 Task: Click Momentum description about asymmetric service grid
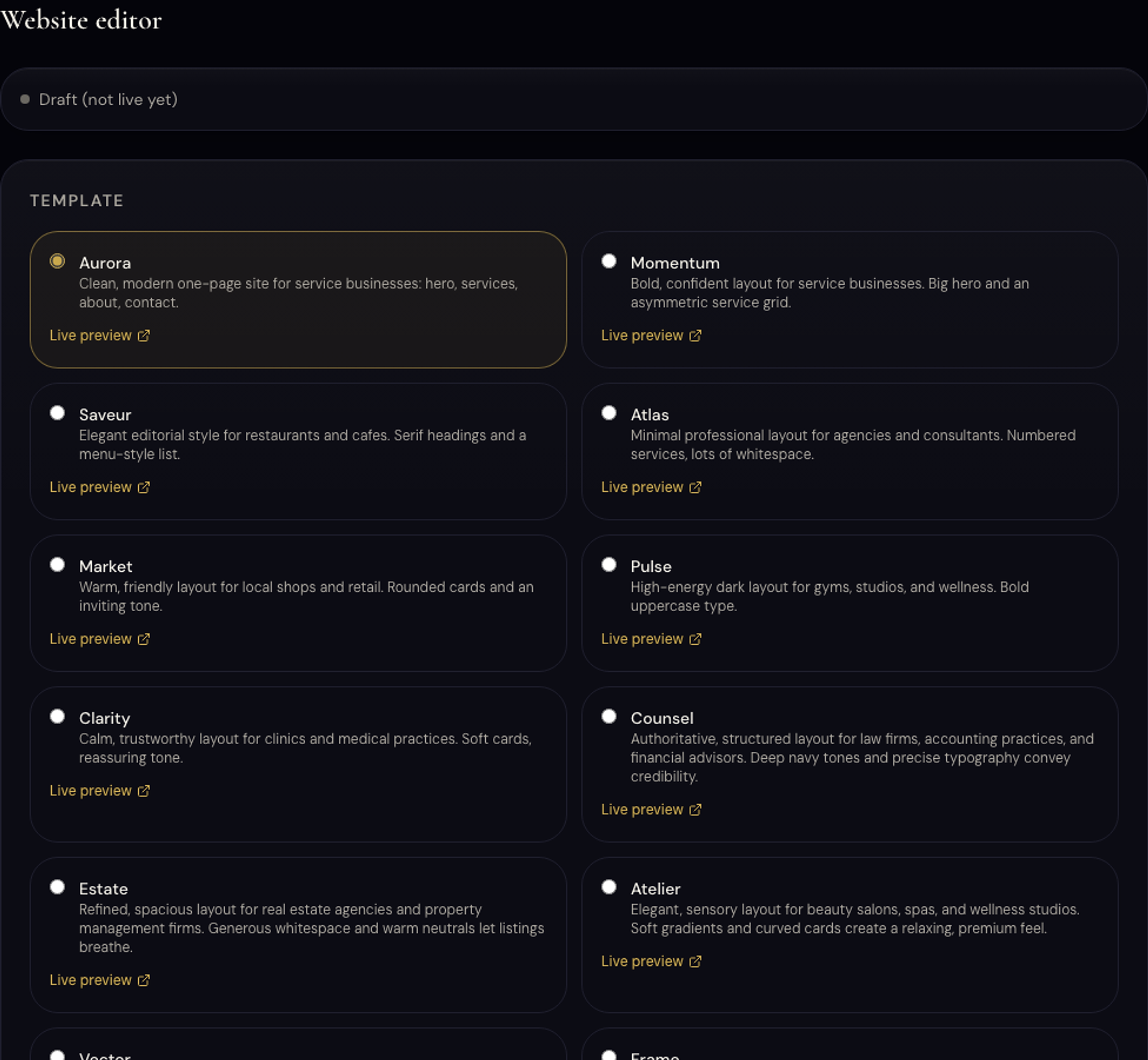click(830, 293)
